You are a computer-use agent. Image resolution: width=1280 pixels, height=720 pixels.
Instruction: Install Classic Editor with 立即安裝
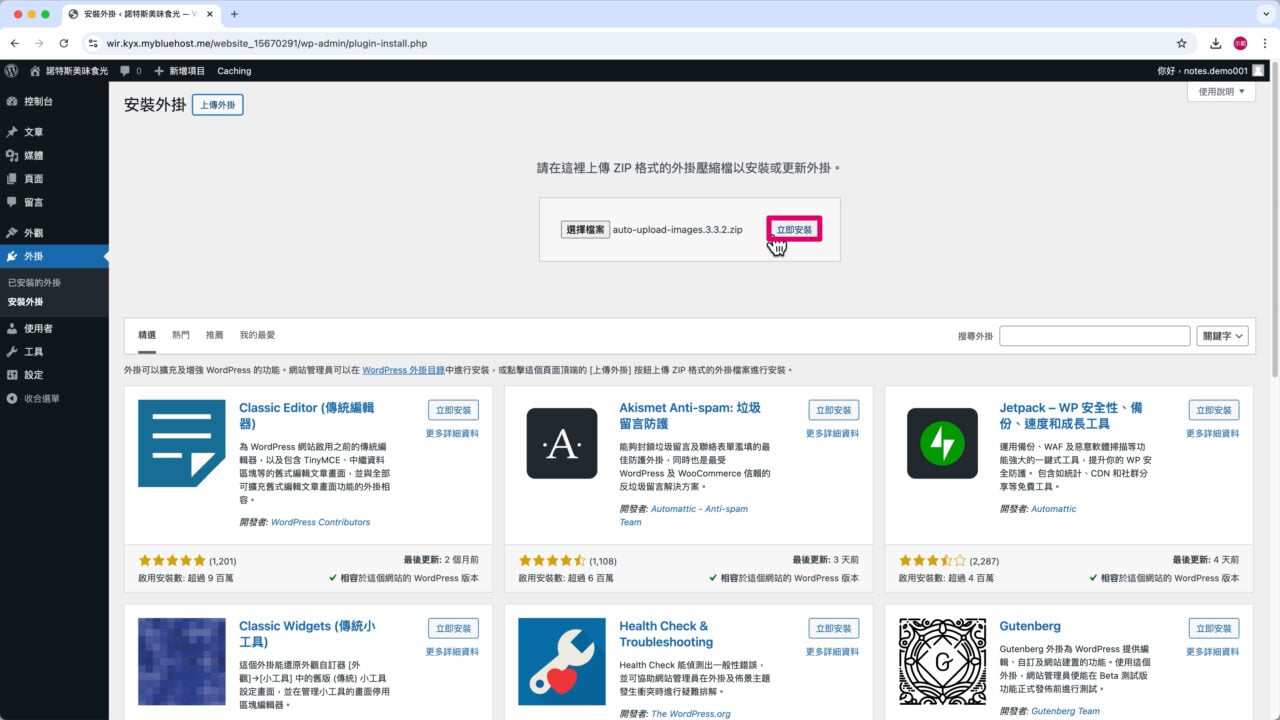(453, 410)
